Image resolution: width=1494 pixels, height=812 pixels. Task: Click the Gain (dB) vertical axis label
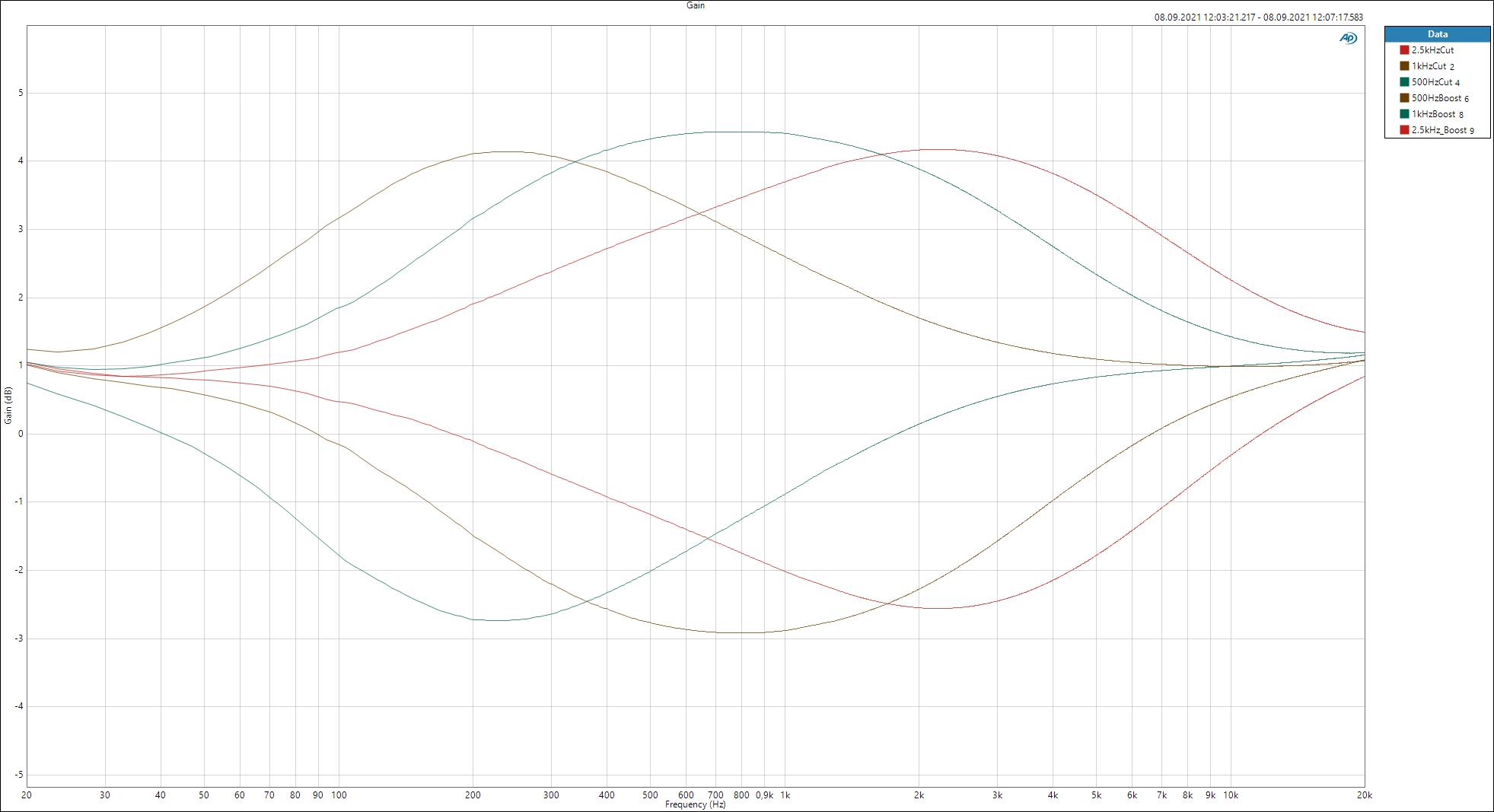[x=8, y=406]
